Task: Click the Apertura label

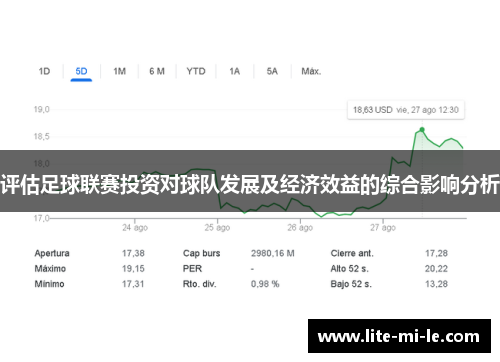Action: tap(52, 253)
